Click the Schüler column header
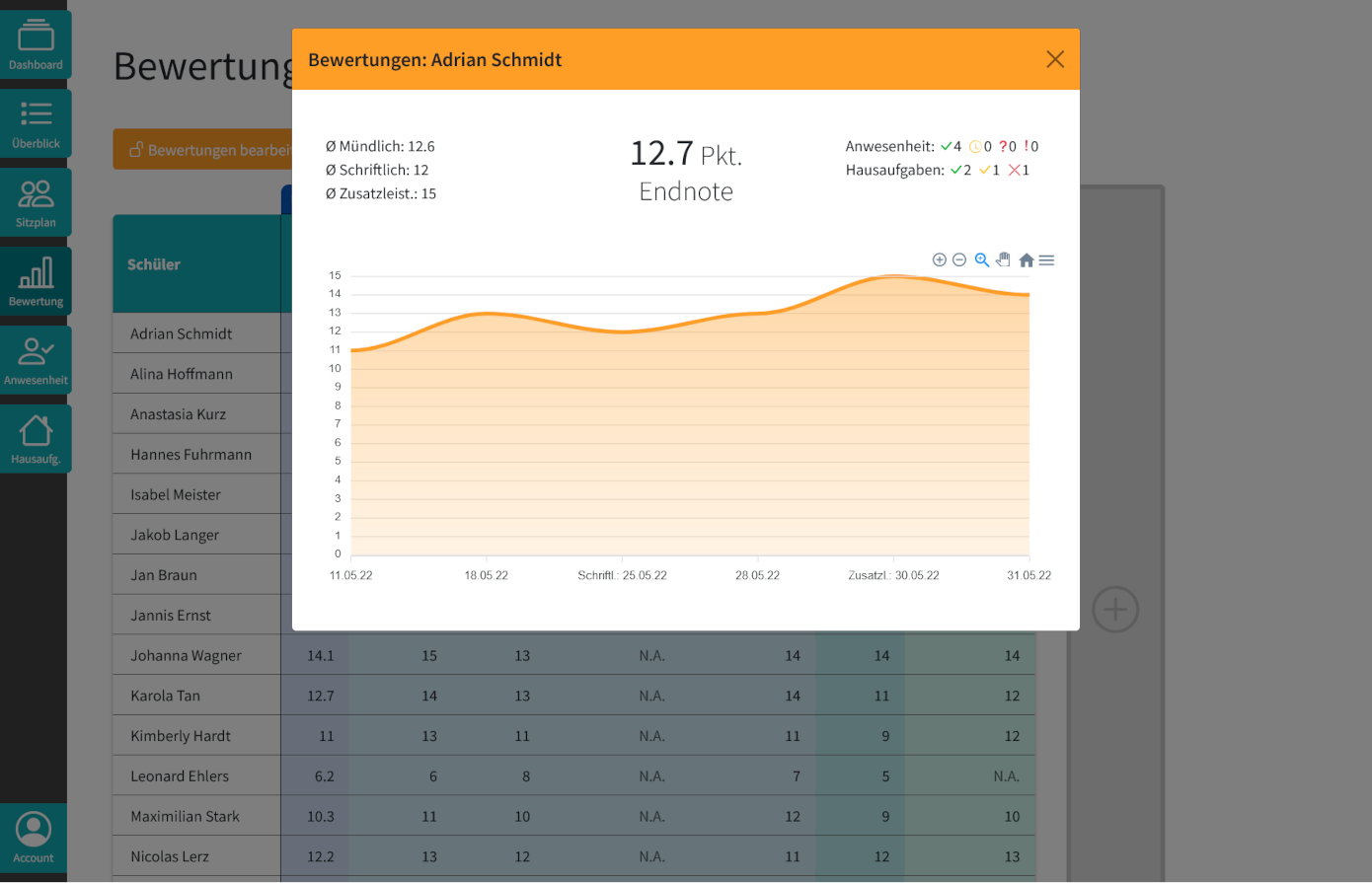The width and height of the screenshot is (1372, 883). point(154,264)
